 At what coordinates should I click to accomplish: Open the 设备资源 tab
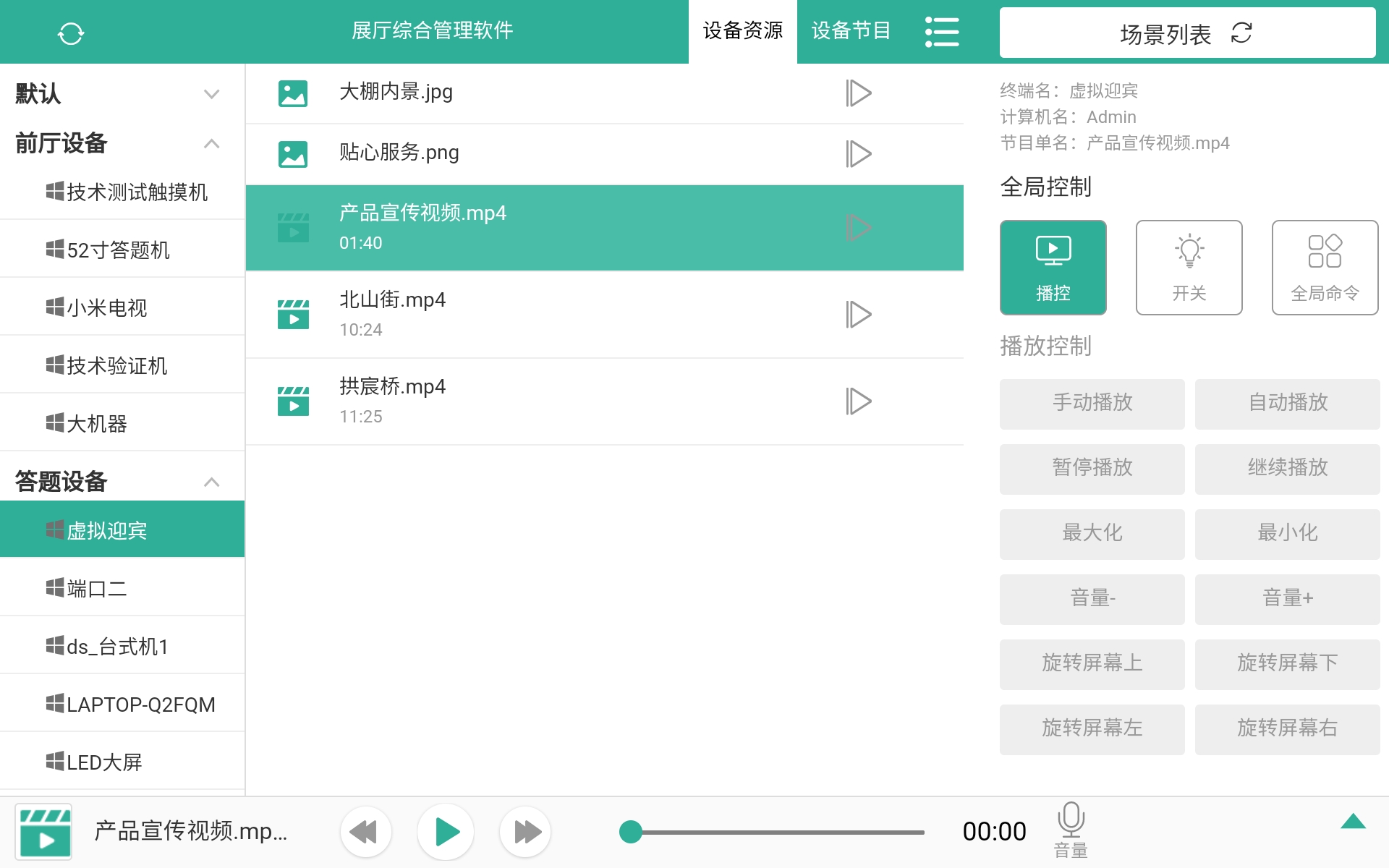pos(742,31)
